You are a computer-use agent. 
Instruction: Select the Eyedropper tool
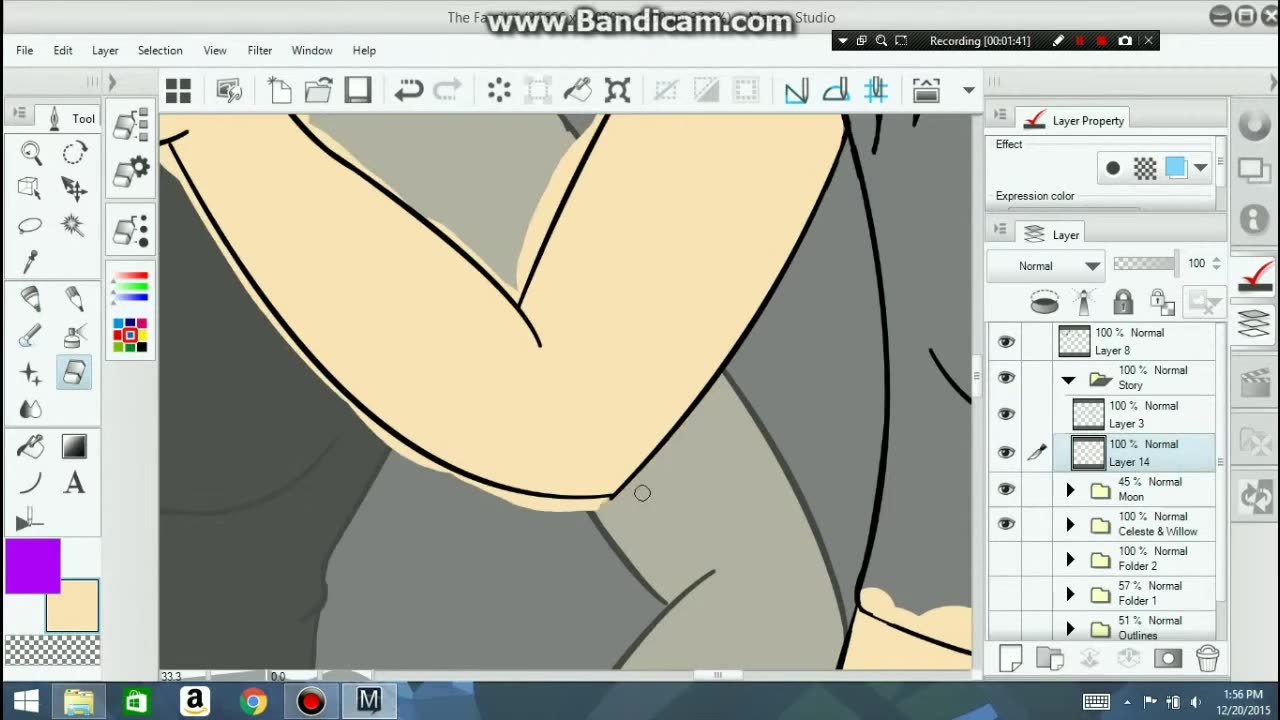31,261
